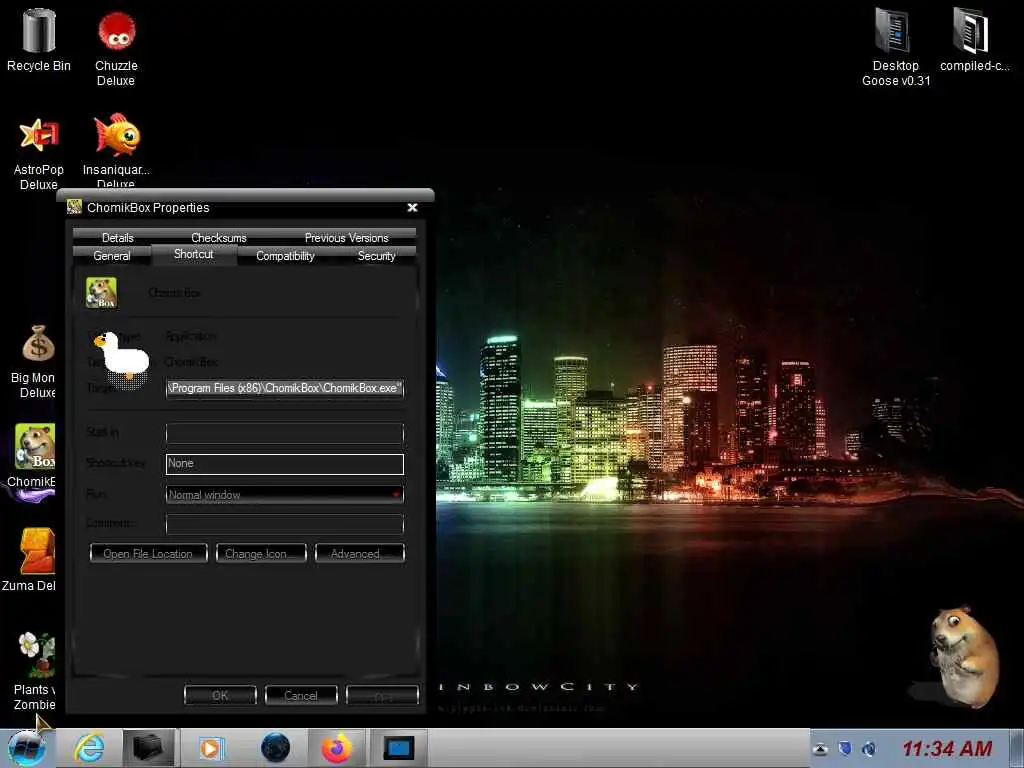Launch Firefox from the taskbar

pos(337,748)
